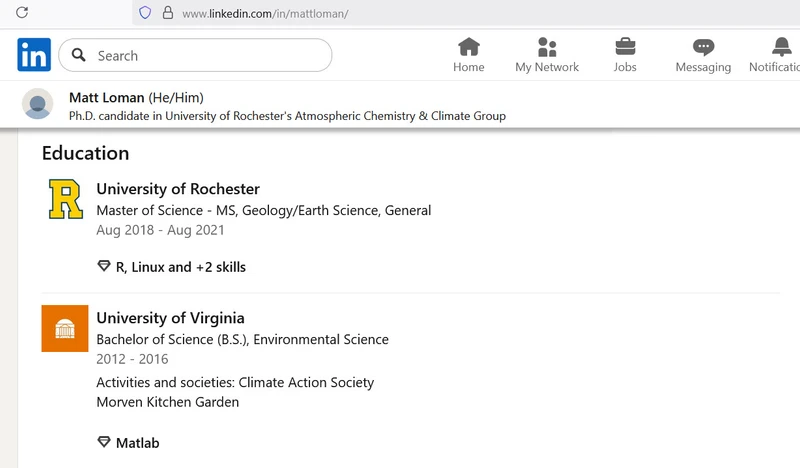800x468 pixels.
Task: Focus the LinkedIn Search field
Action: tap(195, 55)
